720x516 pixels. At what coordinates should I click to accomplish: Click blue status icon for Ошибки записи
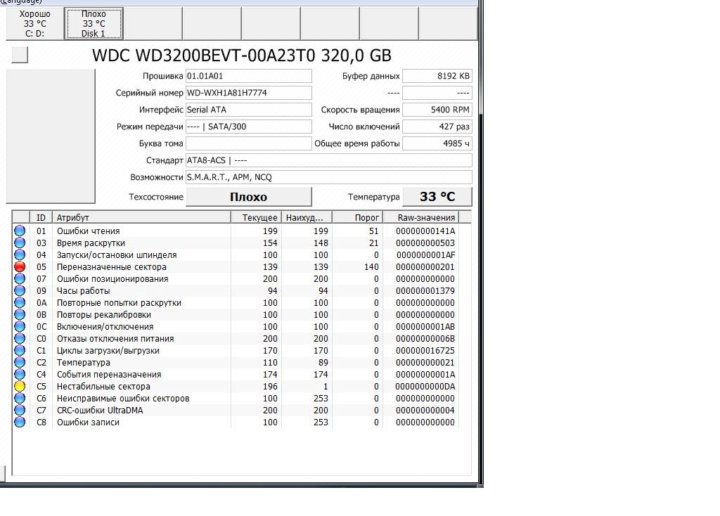19,422
